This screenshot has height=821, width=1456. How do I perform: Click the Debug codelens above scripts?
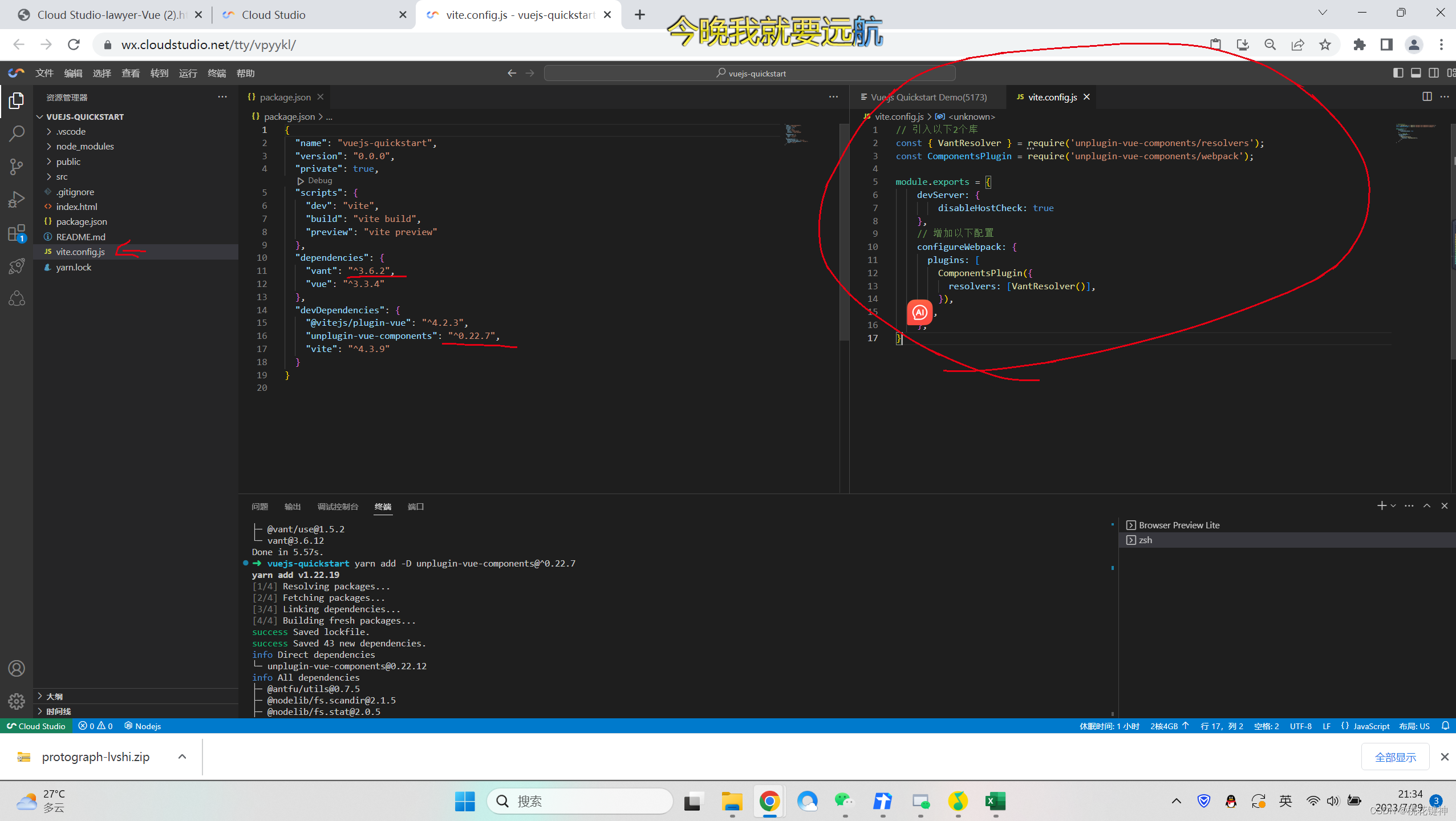(319, 180)
